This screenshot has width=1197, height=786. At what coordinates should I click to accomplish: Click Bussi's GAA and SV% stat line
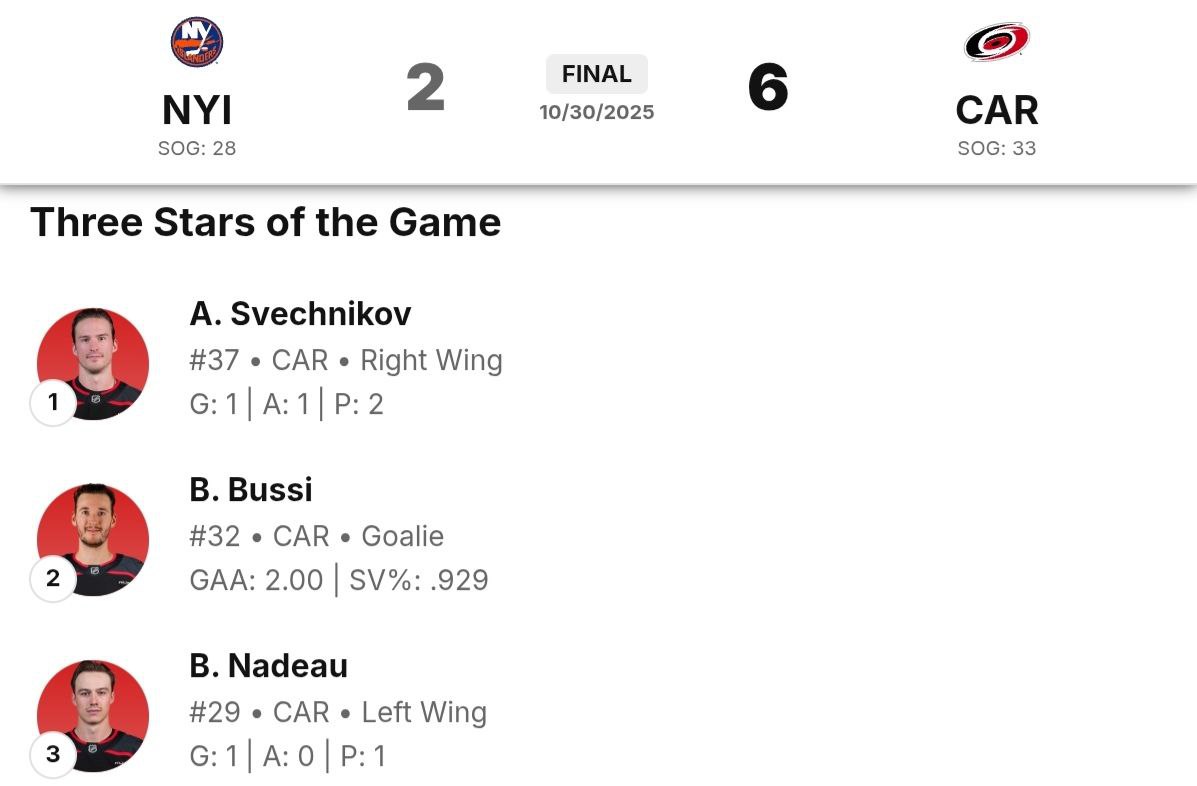click(x=339, y=580)
